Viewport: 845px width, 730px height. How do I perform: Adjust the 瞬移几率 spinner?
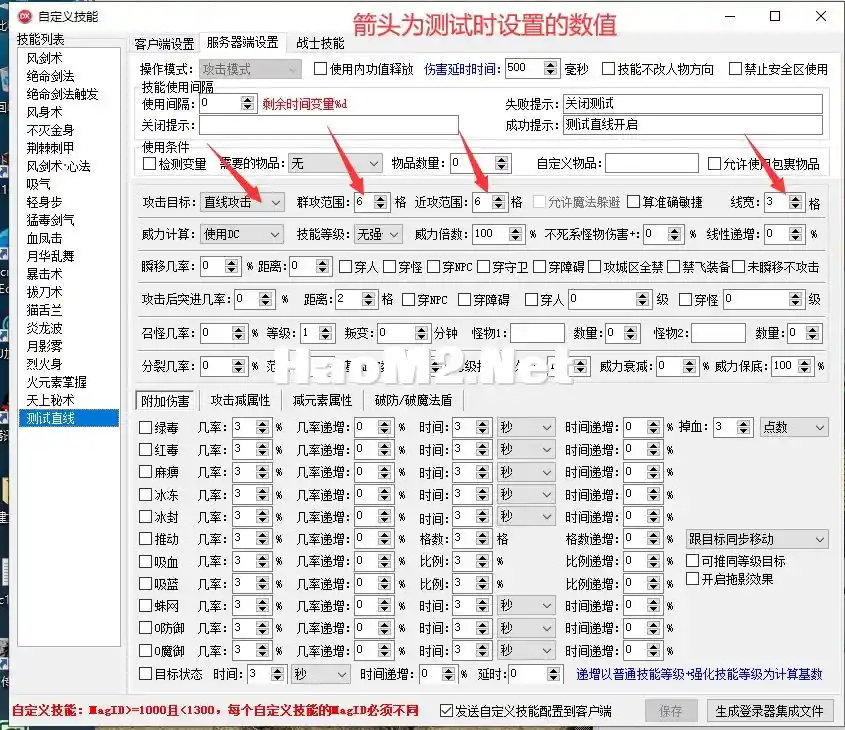tap(232, 266)
